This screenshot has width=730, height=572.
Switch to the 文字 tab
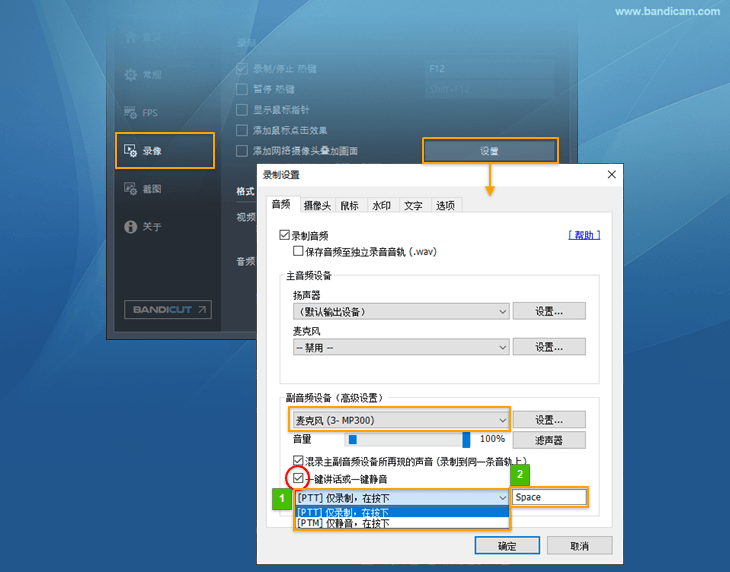413,205
